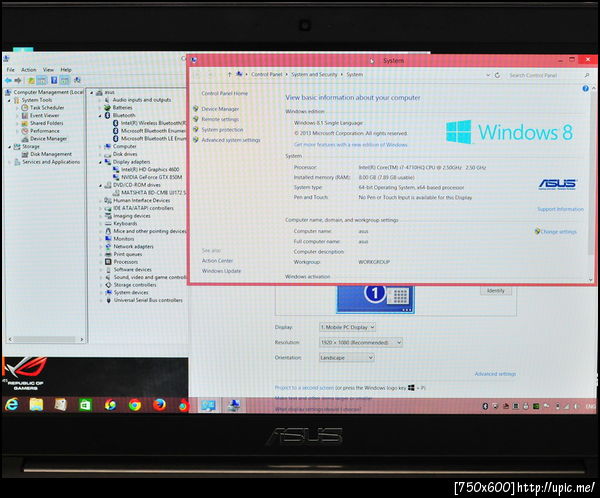This screenshot has height=498, width=600.
Task: Select Device Manager in the console tree
Action: tap(48, 139)
